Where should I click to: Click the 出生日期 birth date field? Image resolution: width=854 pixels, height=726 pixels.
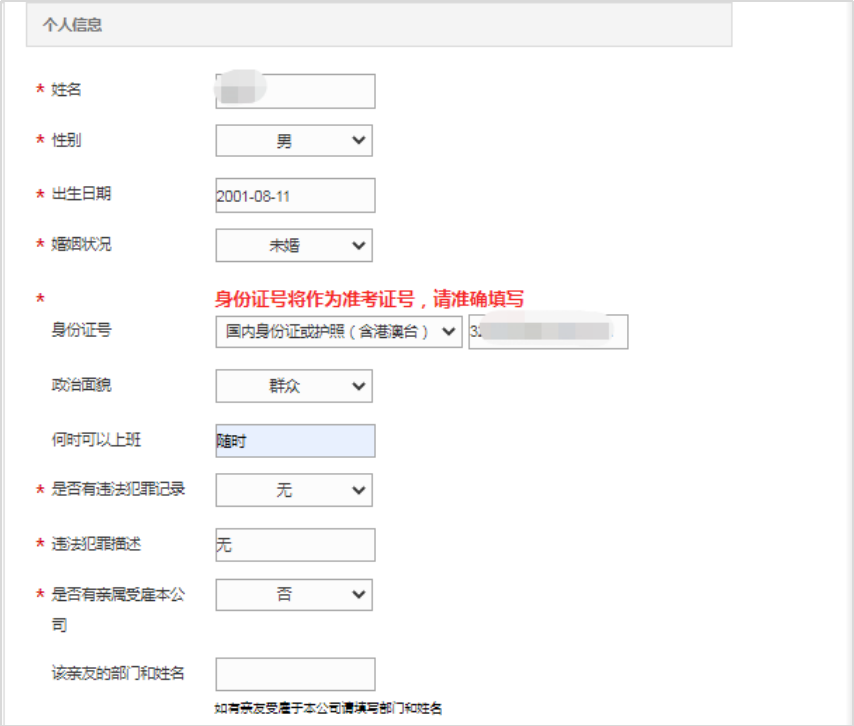tap(295, 196)
